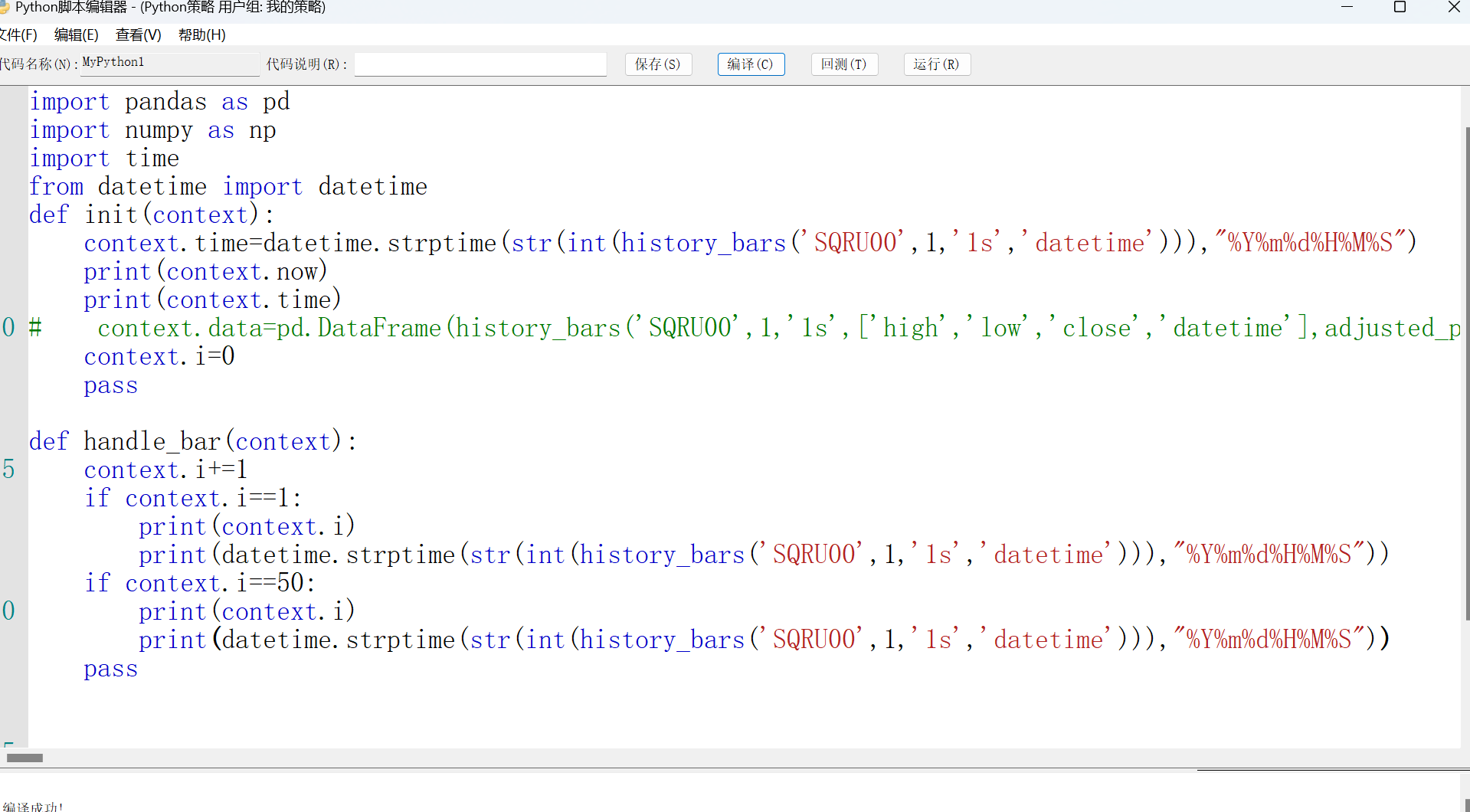
Task: Click the line 'def handle_bar(context):'
Action: coord(193,442)
